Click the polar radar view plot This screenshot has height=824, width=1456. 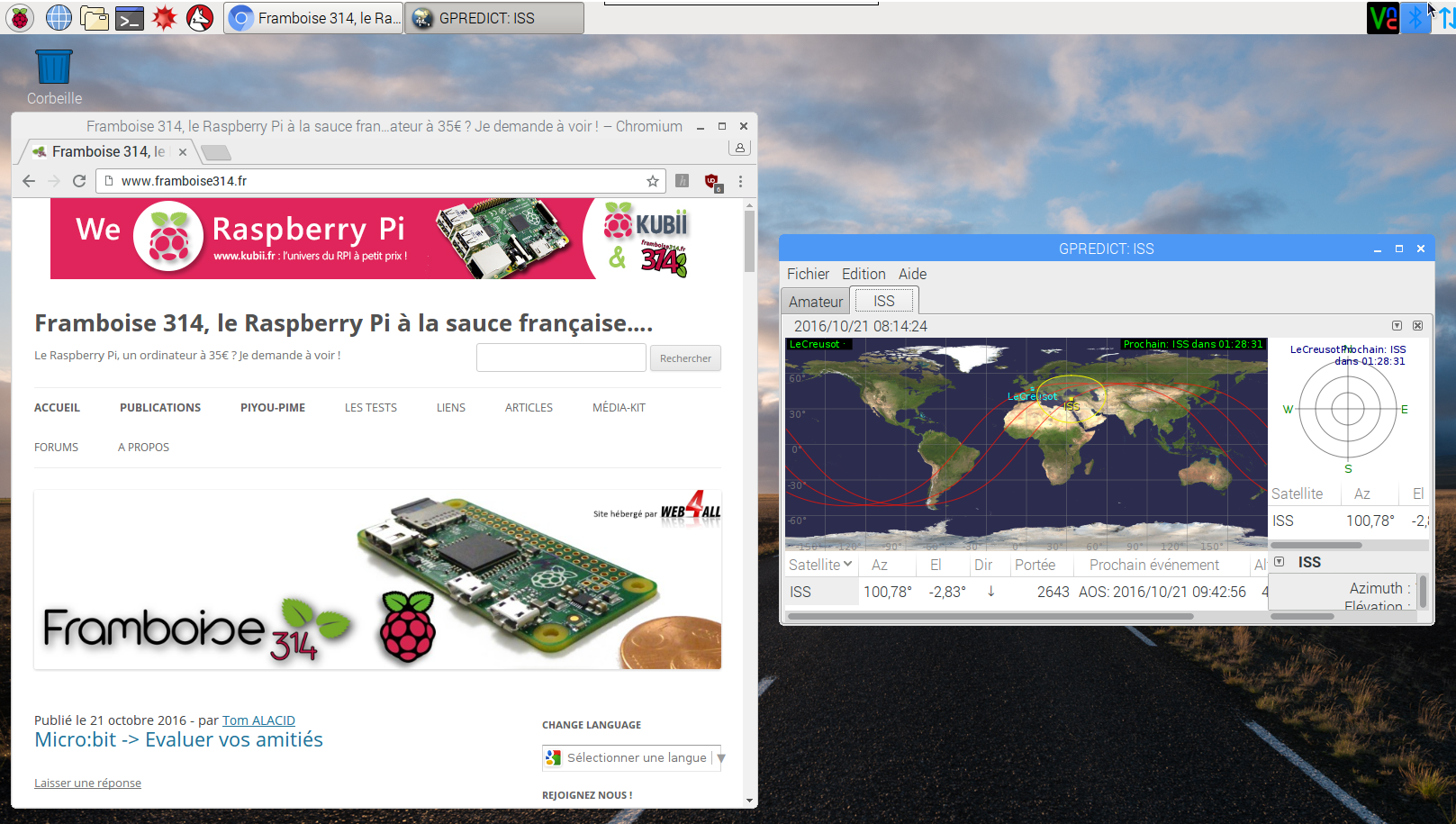(1347, 409)
